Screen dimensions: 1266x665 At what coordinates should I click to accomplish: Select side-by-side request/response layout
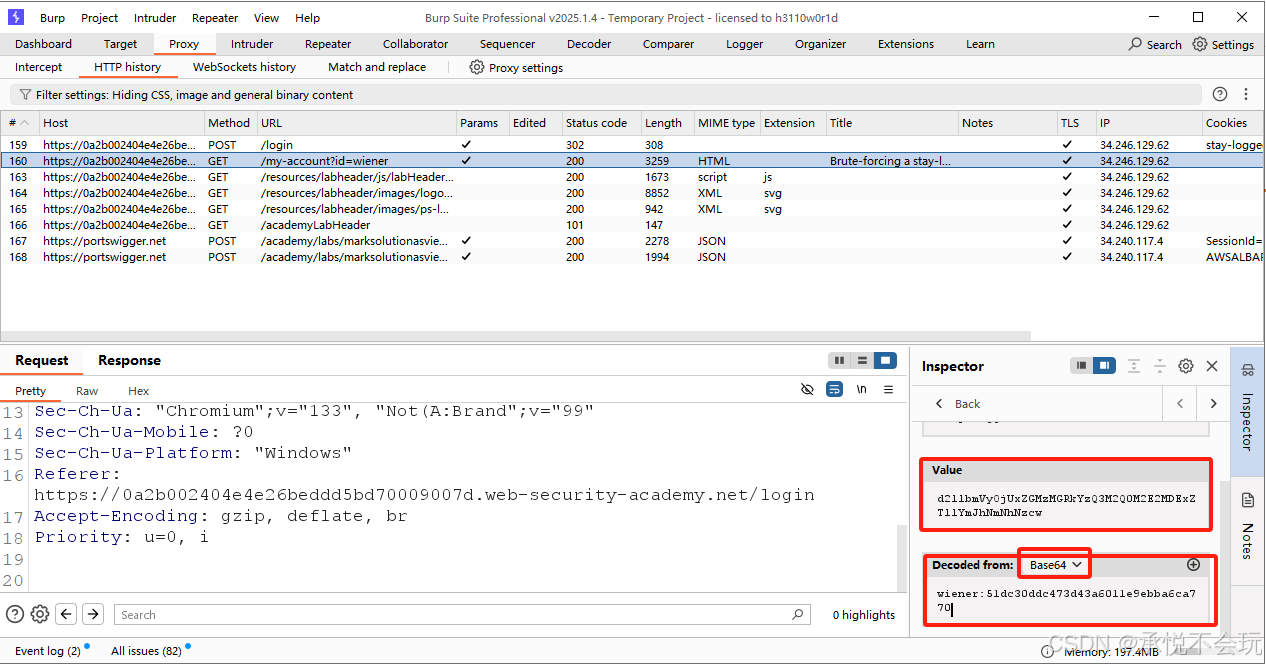[x=839, y=361]
